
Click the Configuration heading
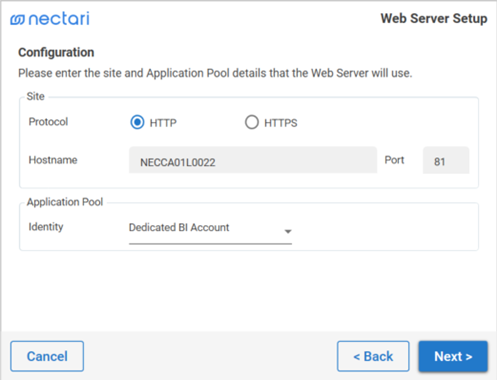click(x=56, y=52)
